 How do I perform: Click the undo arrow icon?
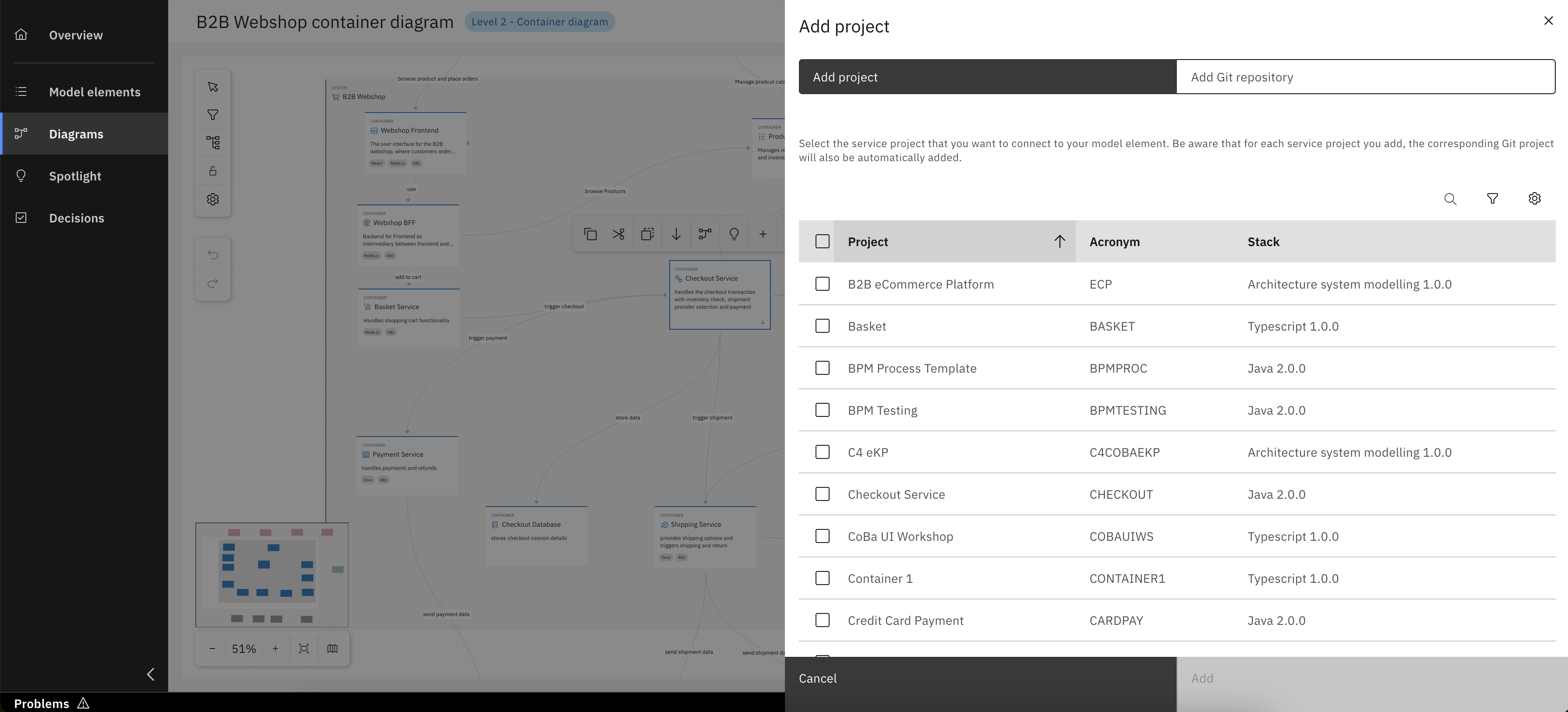212,255
